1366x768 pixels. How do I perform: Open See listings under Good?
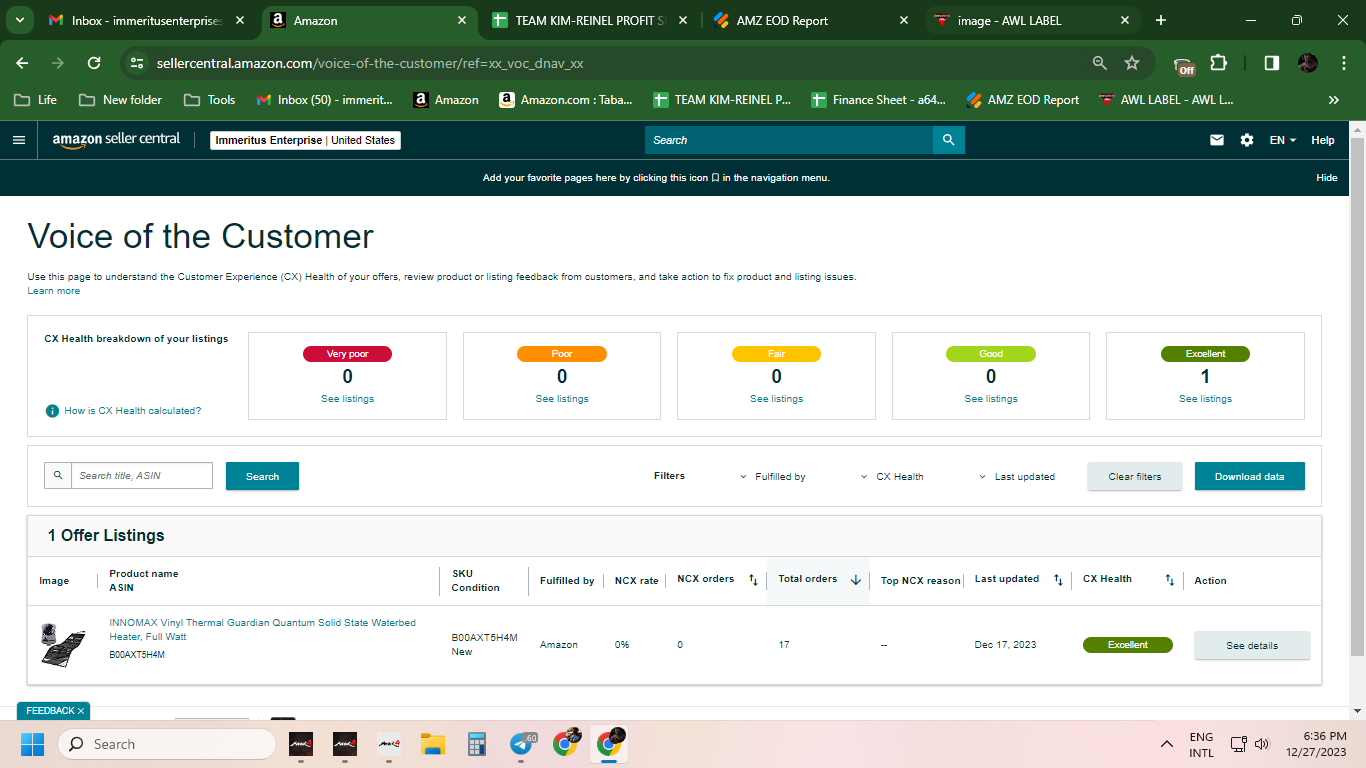tap(991, 399)
